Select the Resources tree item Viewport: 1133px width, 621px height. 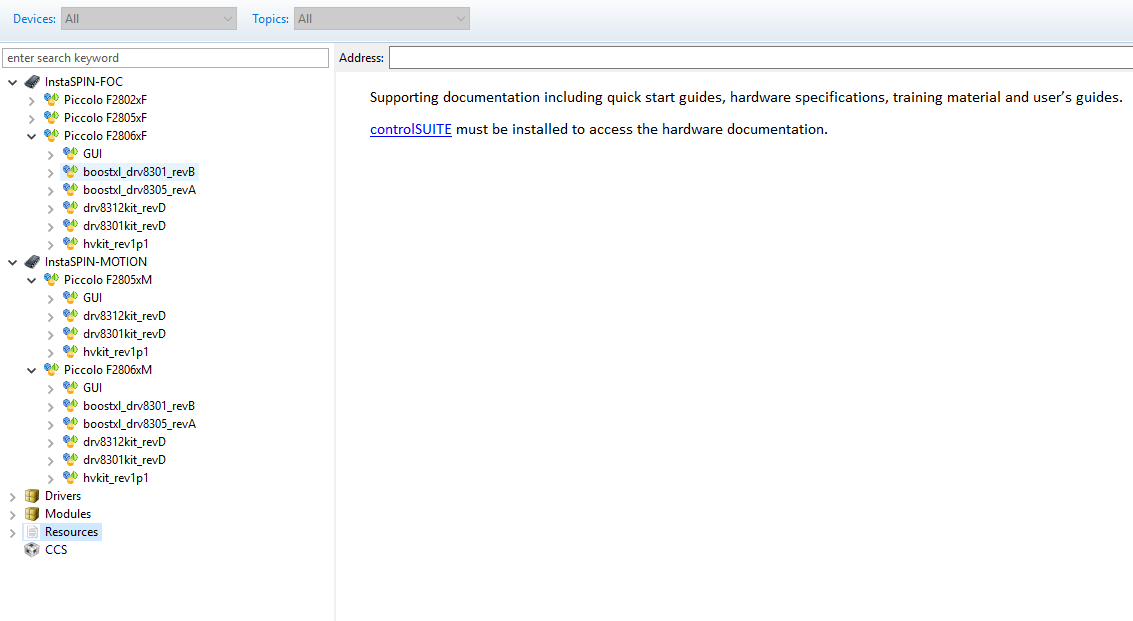tap(72, 532)
